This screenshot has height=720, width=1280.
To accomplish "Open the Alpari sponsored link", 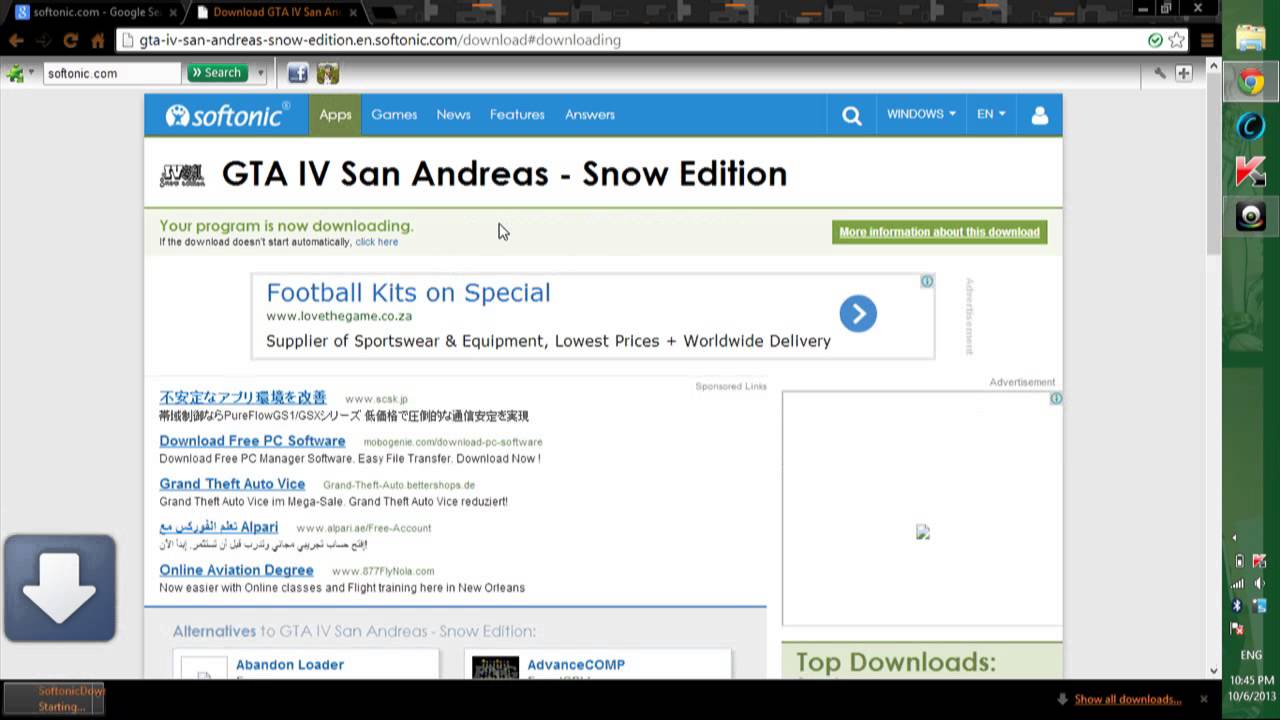I will pos(218,527).
